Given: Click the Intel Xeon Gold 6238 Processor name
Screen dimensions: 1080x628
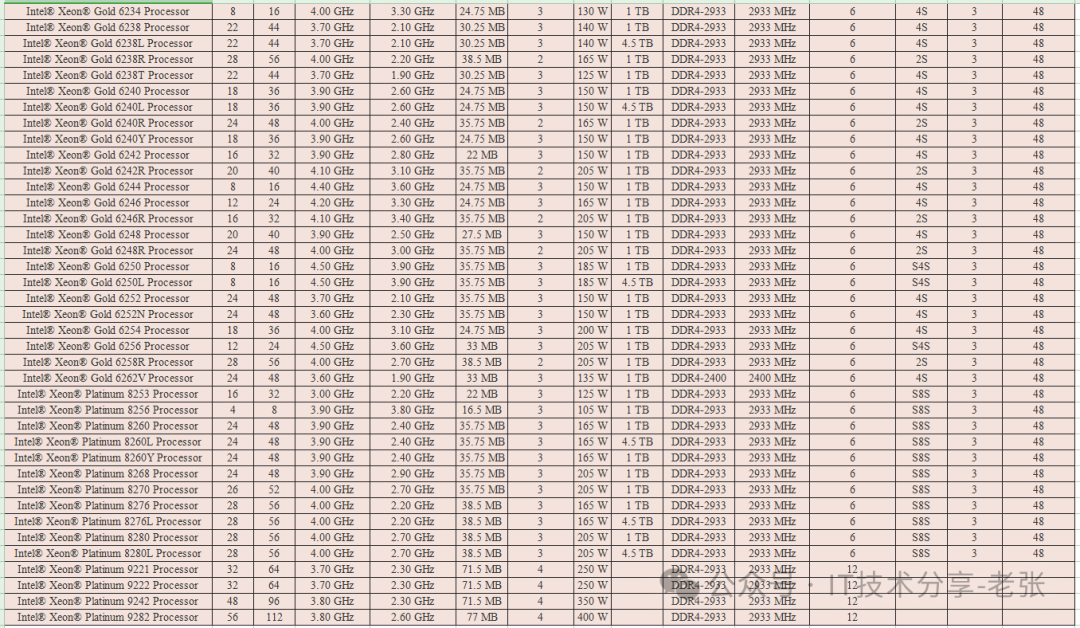Looking at the screenshot, I should pos(107,28).
